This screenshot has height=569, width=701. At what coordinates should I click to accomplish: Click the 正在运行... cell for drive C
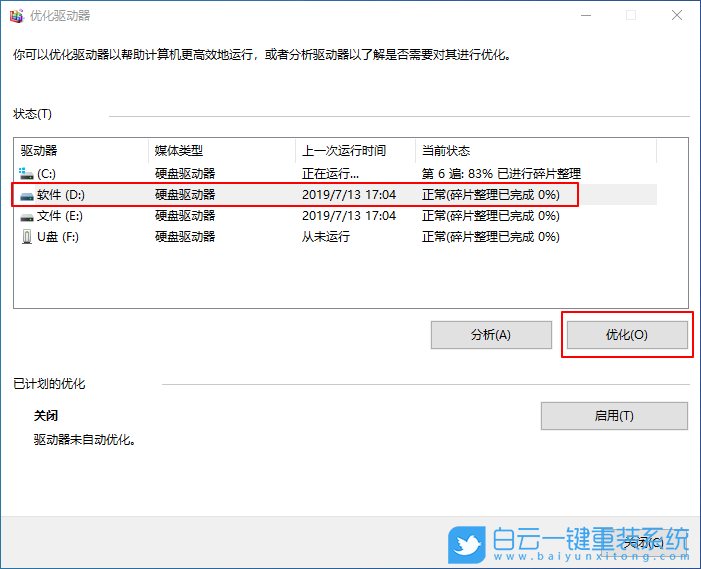(x=330, y=173)
